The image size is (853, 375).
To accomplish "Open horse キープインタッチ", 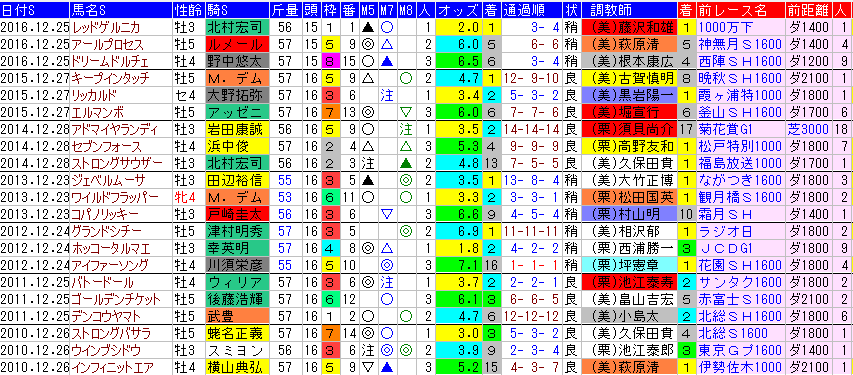I will click(x=110, y=78).
